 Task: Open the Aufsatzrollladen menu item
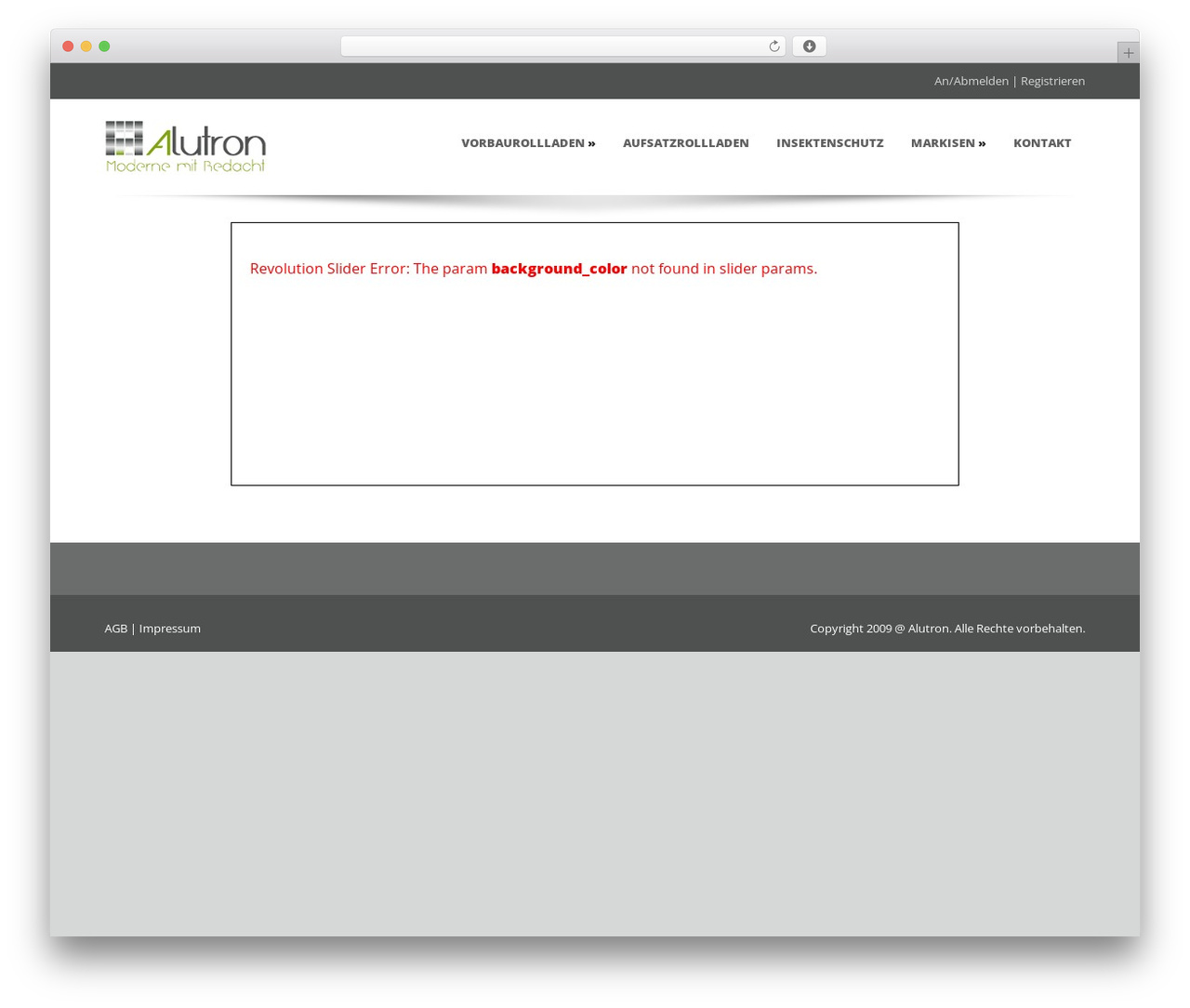click(686, 143)
